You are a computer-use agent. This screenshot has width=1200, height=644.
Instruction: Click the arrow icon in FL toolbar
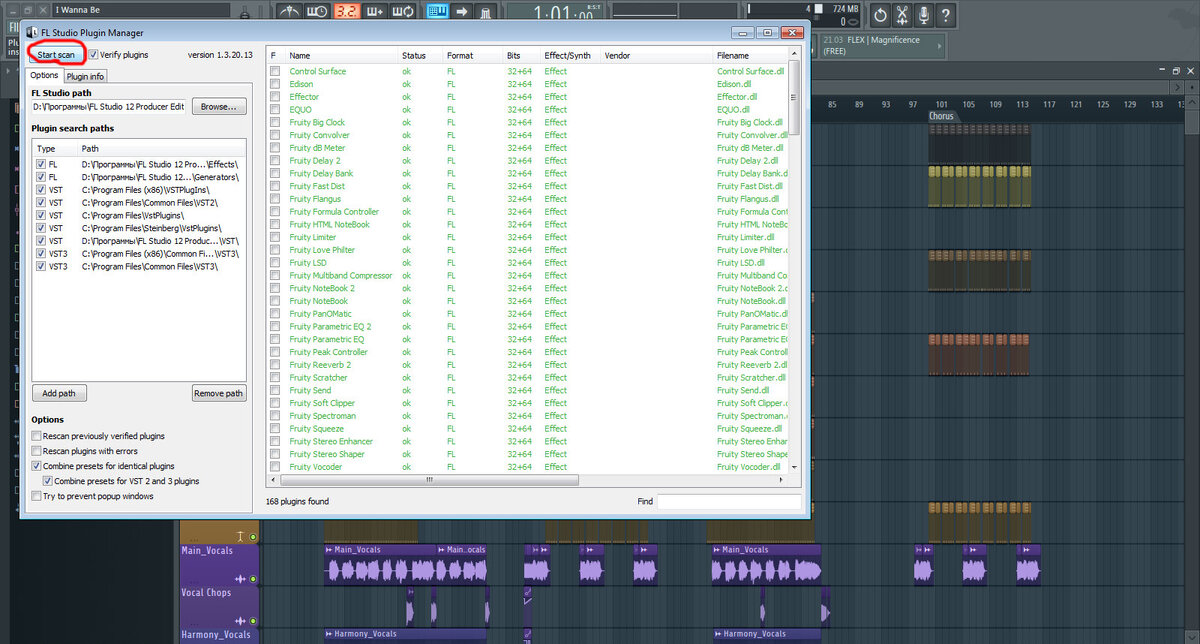pyautogui.click(x=462, y=12)
